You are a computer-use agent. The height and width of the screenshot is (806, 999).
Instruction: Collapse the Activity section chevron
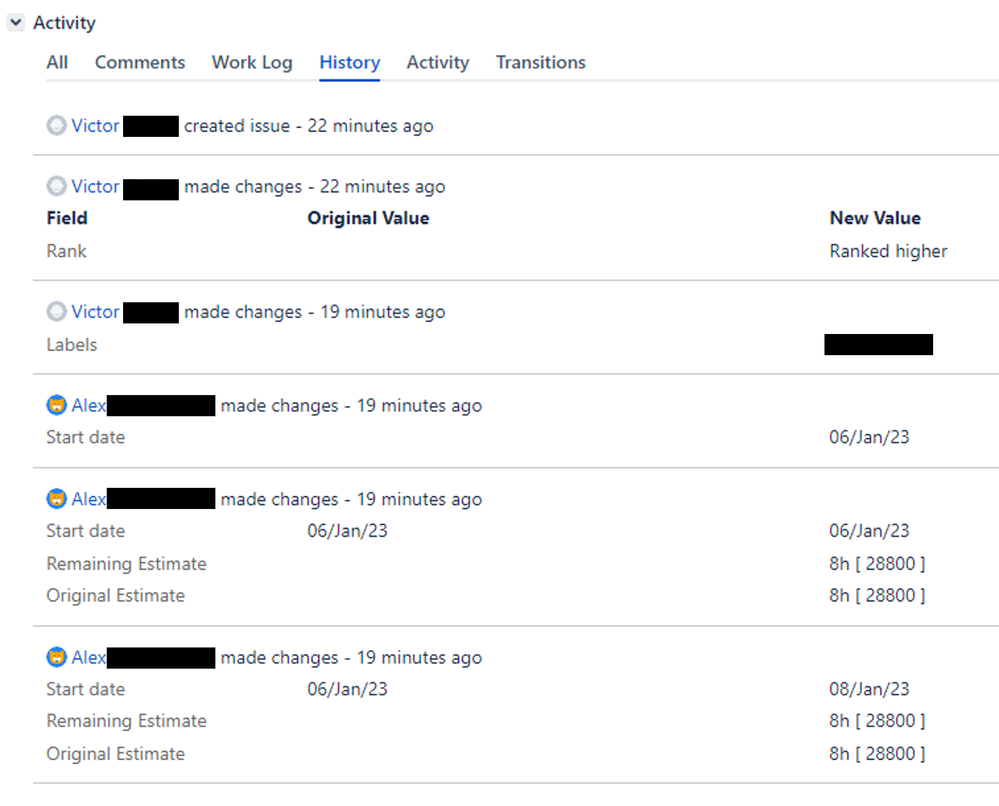point(16,23)
